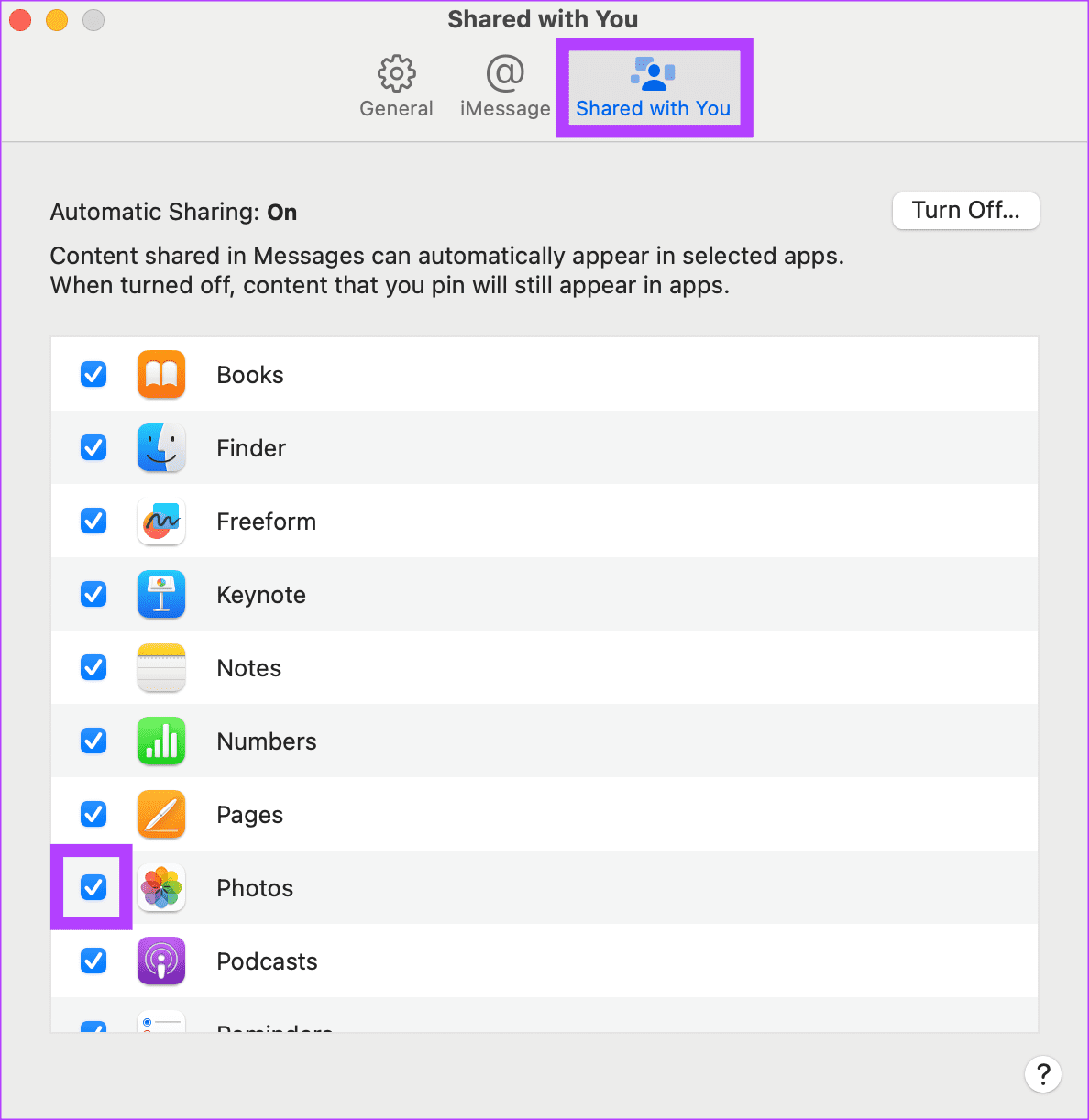Click the Keynote app icon
This screenshot has width=1089, height=1120.
(161, 594)
